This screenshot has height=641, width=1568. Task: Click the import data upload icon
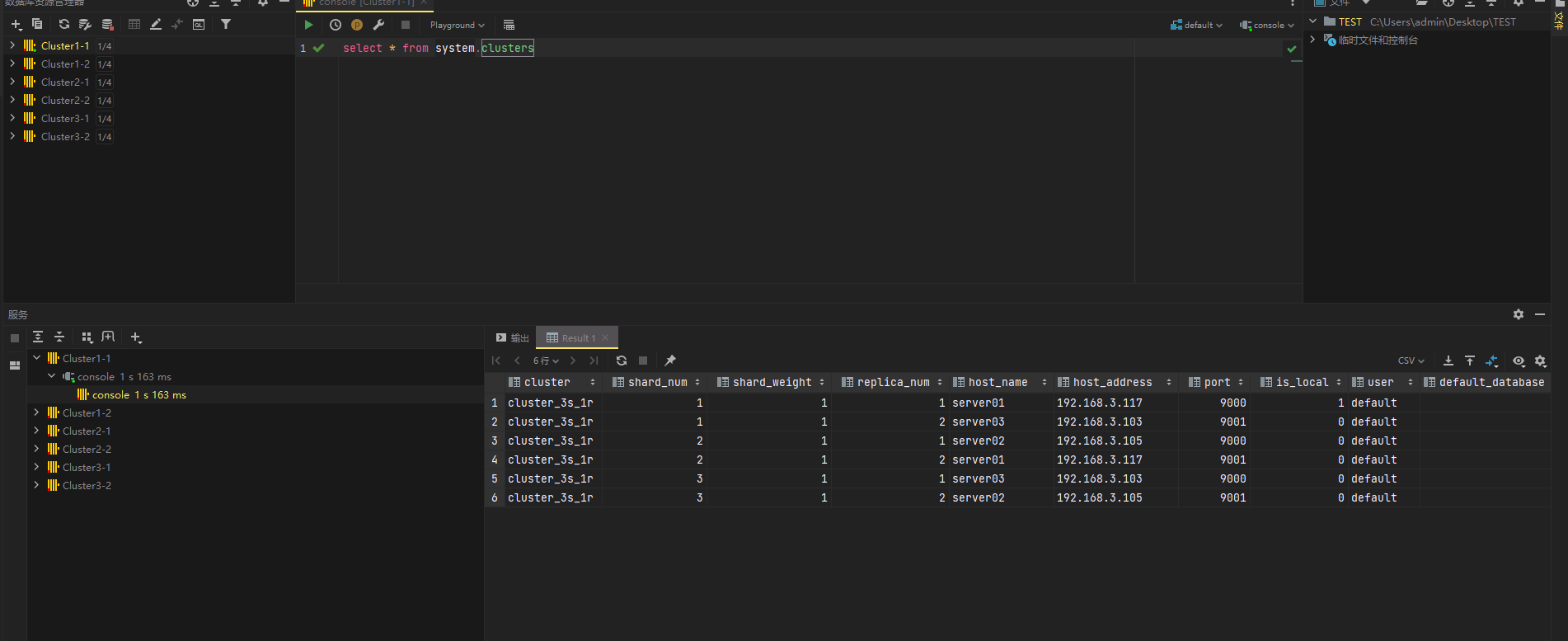coord(1470,361)
